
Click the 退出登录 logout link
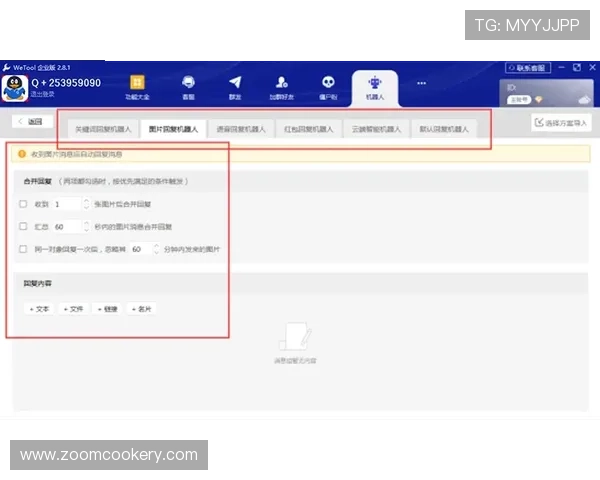[x=42, y=94]
